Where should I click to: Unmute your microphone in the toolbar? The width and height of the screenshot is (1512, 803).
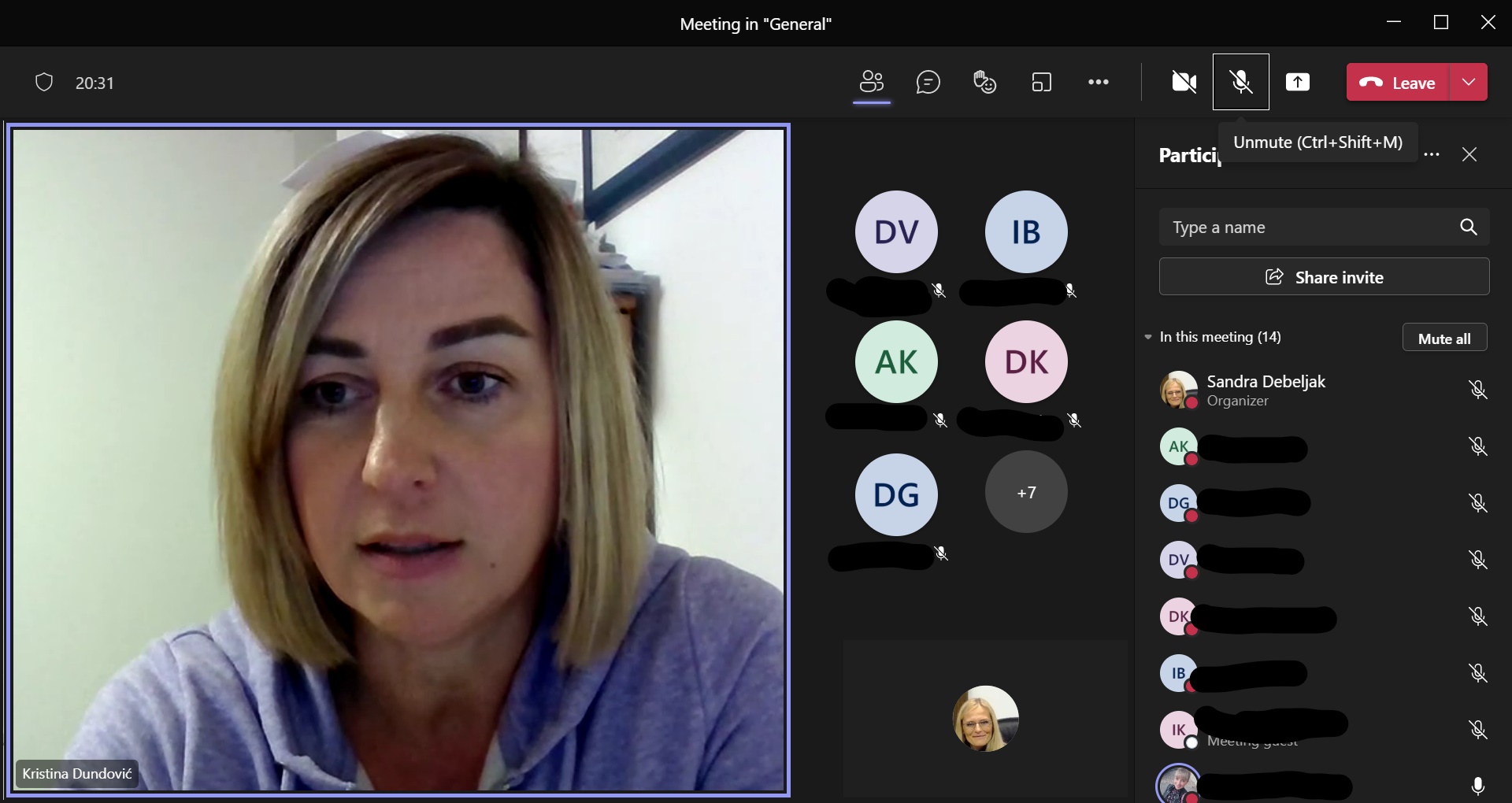tap(1240, 82)
